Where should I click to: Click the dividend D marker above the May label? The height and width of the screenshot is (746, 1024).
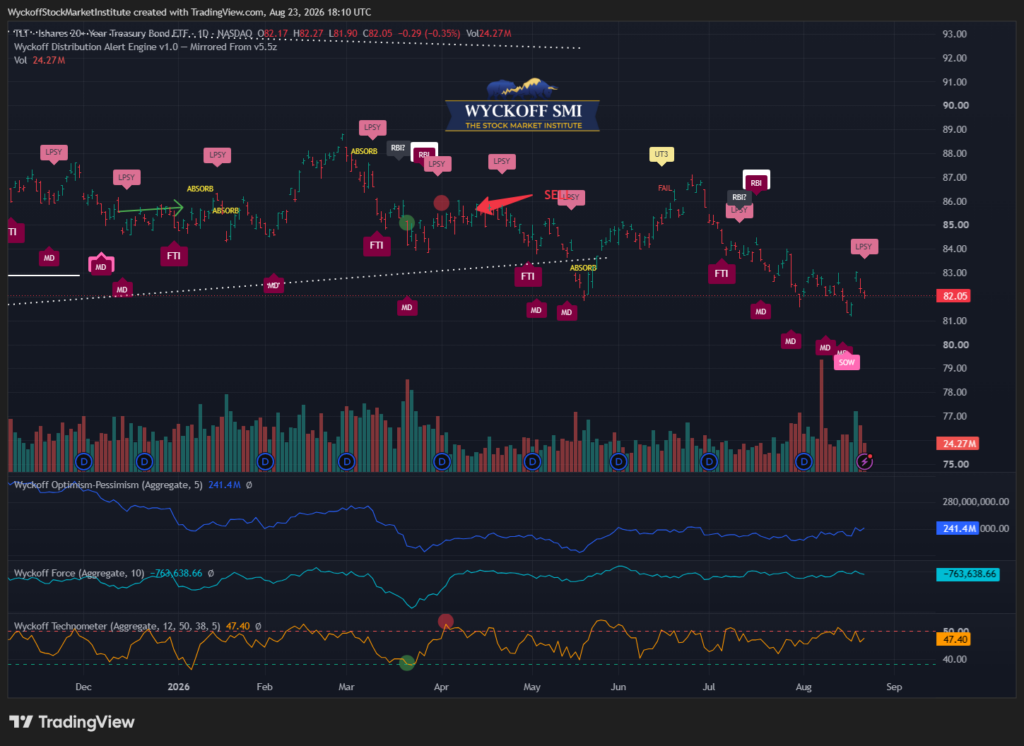pyautogui.click(x=532, y=462)
